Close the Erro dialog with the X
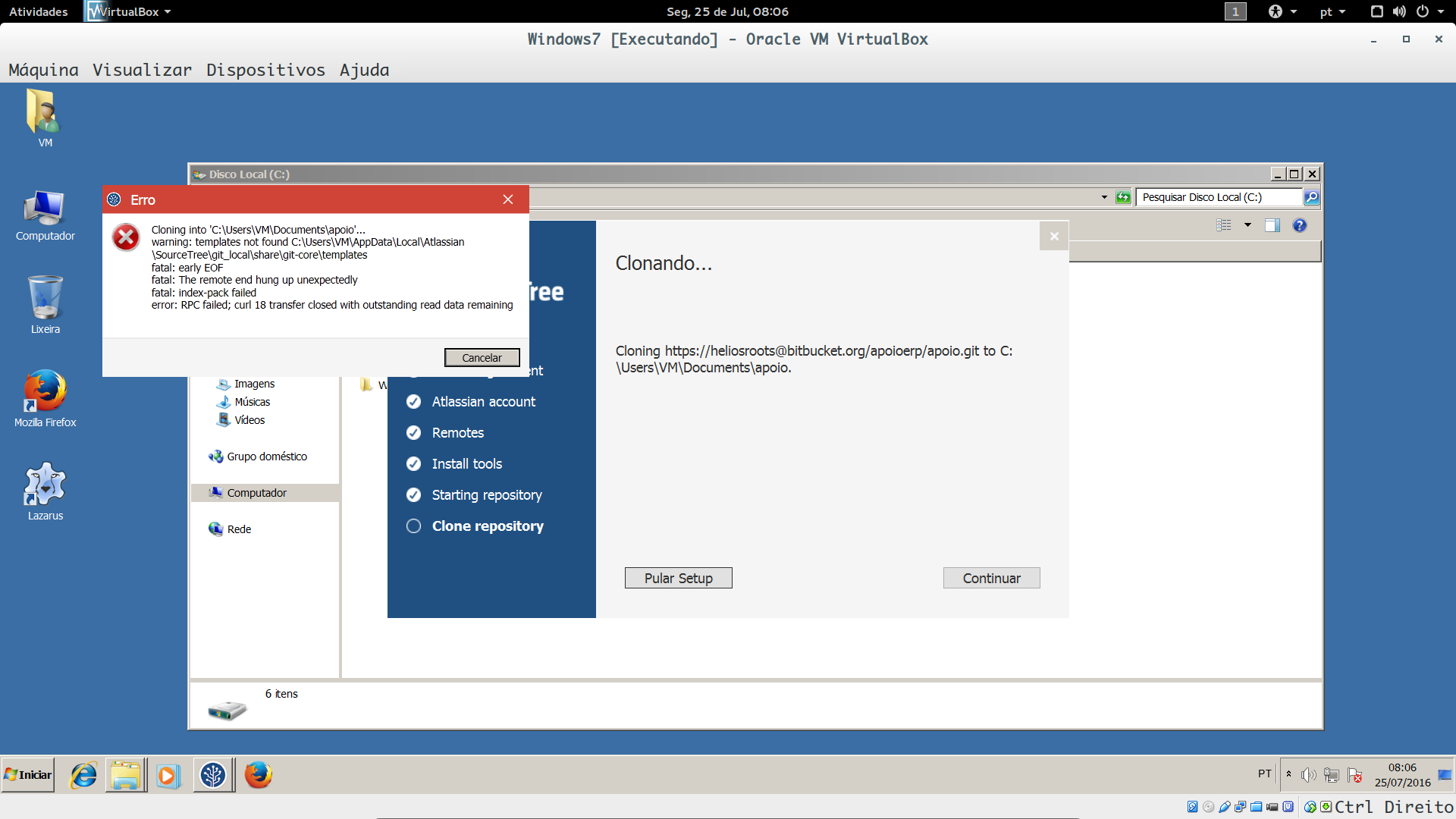The width and height of the screenshot is (1456, 819). (x=508, y=199)
